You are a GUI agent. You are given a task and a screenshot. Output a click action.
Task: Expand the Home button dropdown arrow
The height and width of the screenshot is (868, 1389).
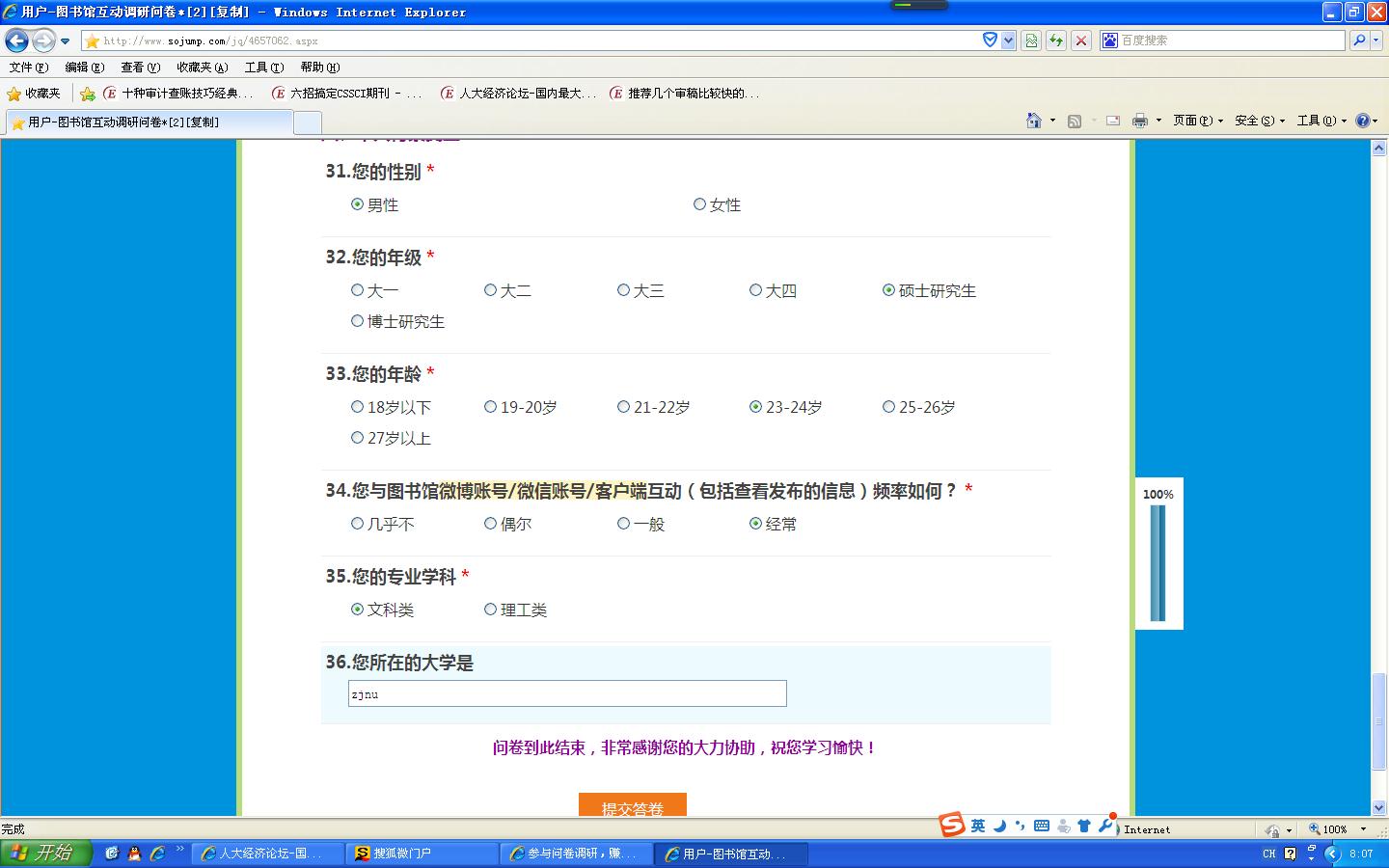(1052, 121)
